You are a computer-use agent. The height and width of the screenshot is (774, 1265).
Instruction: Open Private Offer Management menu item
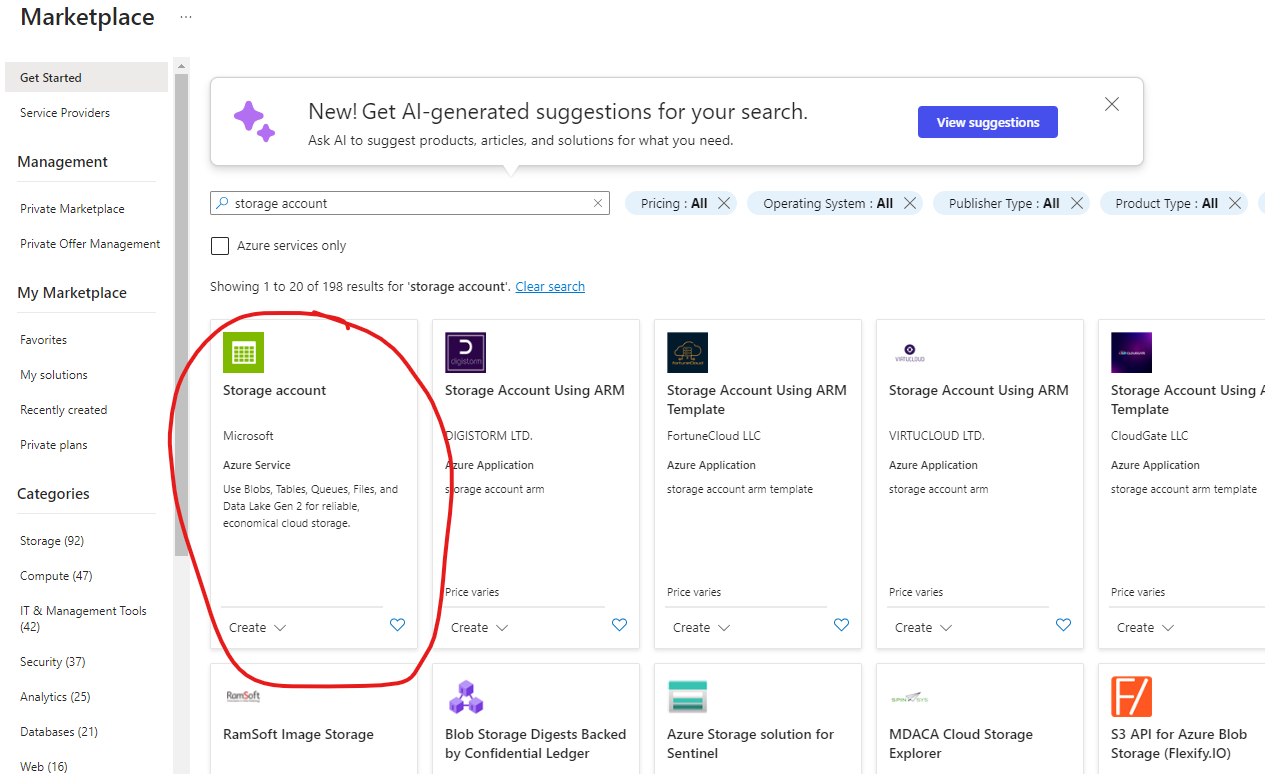(x=90, y=244)
